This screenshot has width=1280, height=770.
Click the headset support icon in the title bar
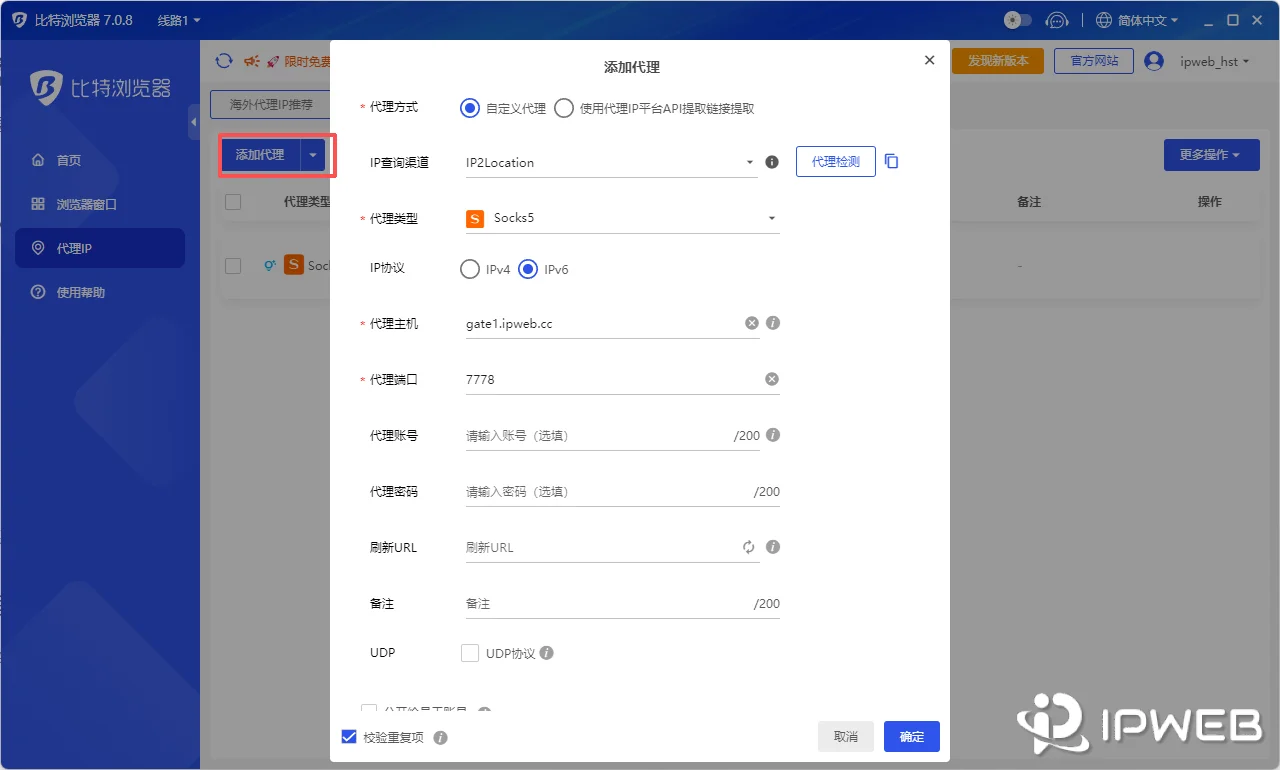click(1058, 19)
